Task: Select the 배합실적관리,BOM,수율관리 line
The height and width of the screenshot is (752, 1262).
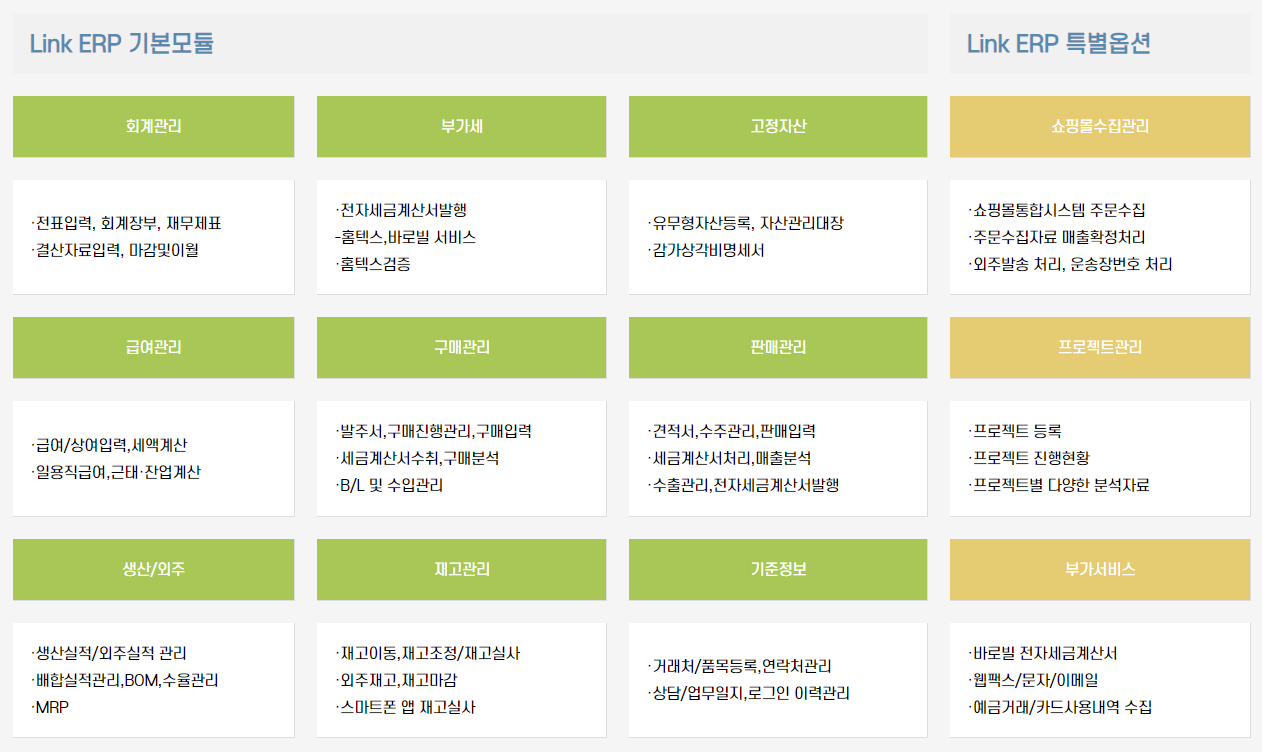Action: point(124,680)
